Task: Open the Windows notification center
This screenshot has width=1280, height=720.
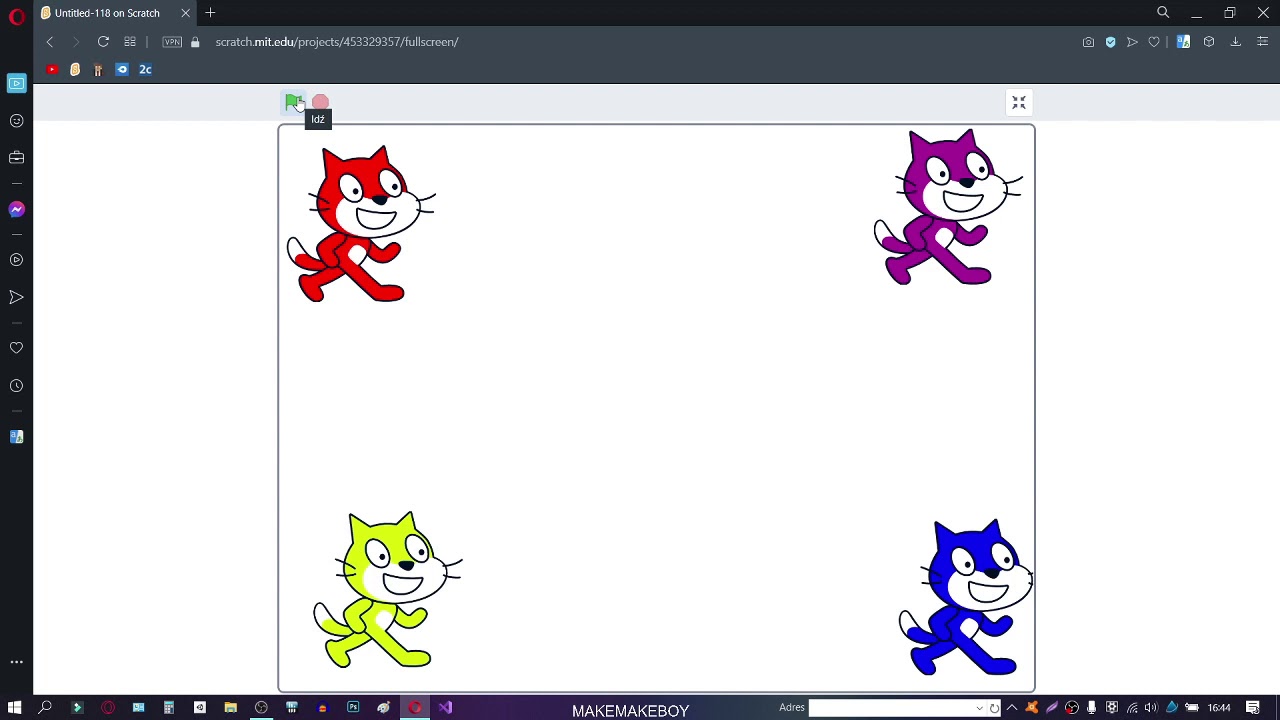Action: tap(1253, 708)
